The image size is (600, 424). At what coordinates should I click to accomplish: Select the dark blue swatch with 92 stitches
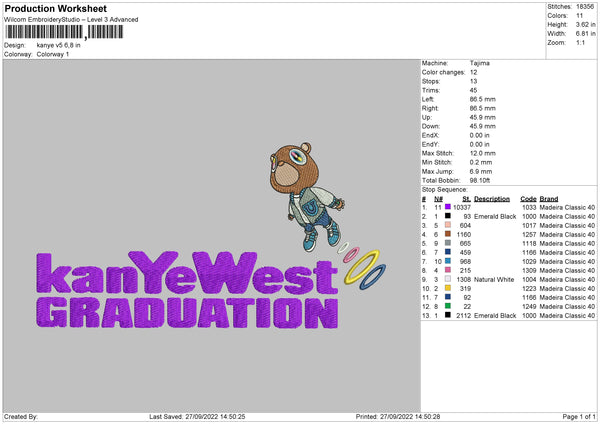(x=448, y=297)
